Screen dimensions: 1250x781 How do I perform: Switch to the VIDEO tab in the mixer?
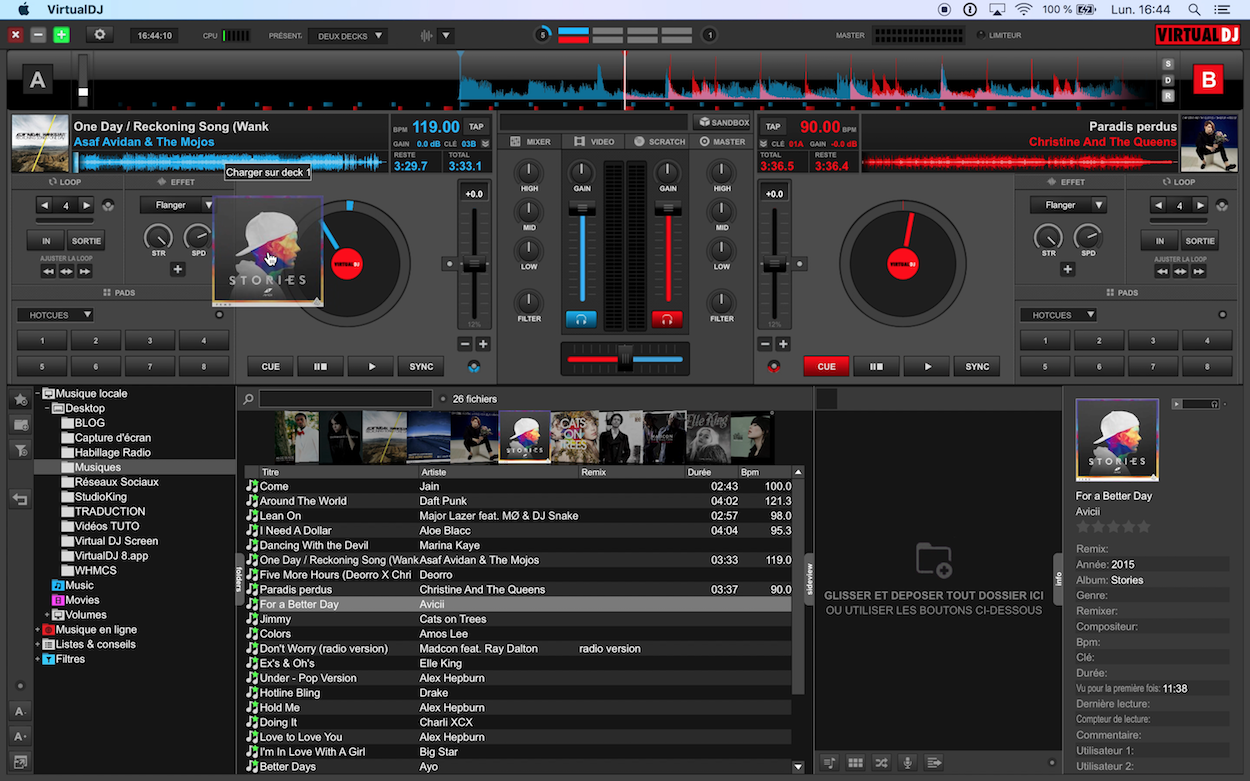click(594, 142)
